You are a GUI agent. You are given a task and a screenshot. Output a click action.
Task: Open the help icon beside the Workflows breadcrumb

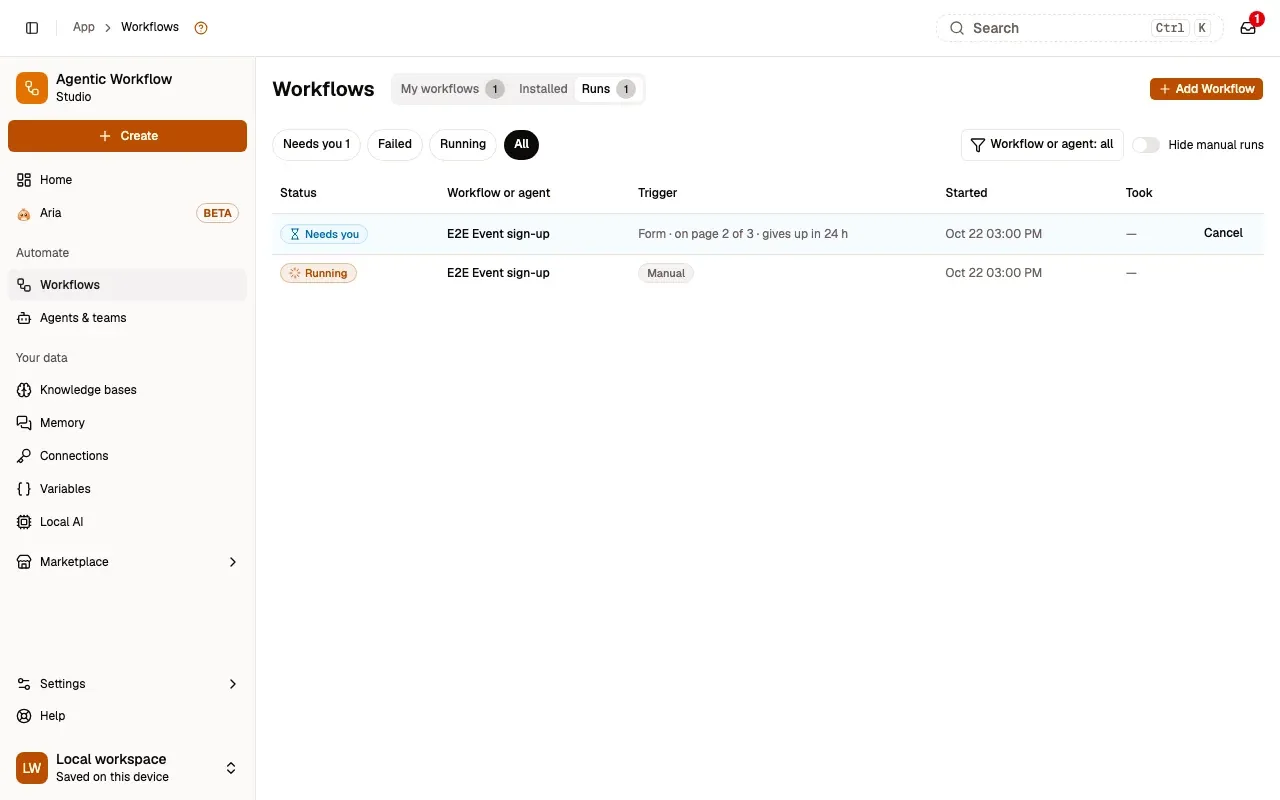point(201,28)
